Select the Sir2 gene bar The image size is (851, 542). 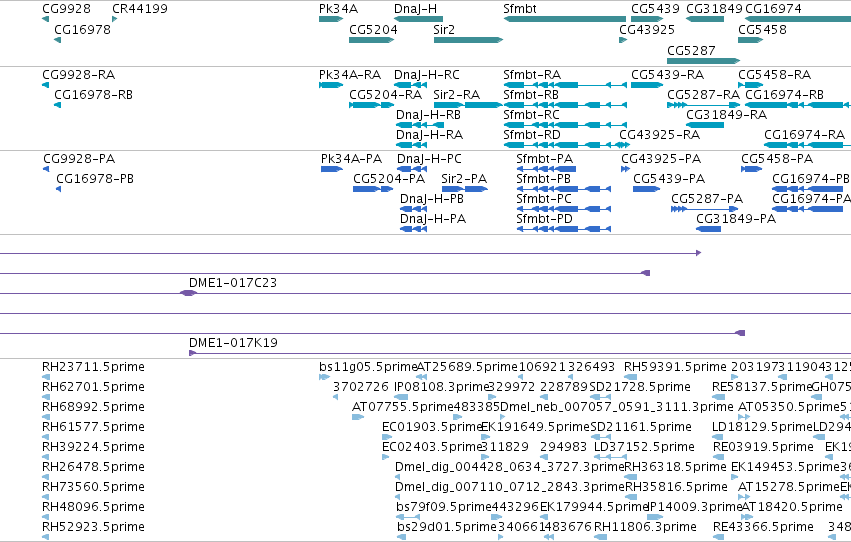pyautogui.click(x=468, y=40)
